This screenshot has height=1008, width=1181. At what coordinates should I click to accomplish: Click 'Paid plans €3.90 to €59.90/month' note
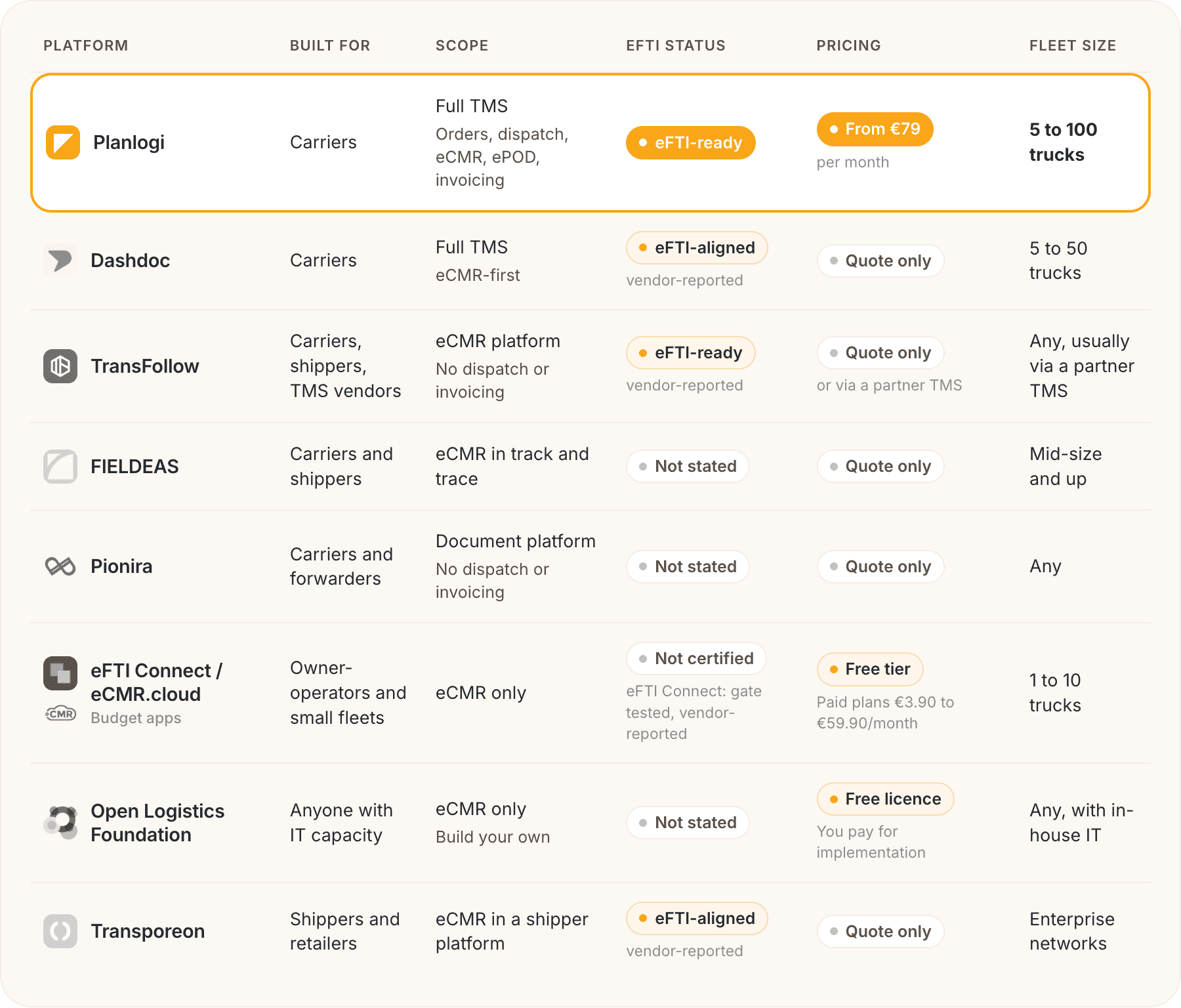885,713
